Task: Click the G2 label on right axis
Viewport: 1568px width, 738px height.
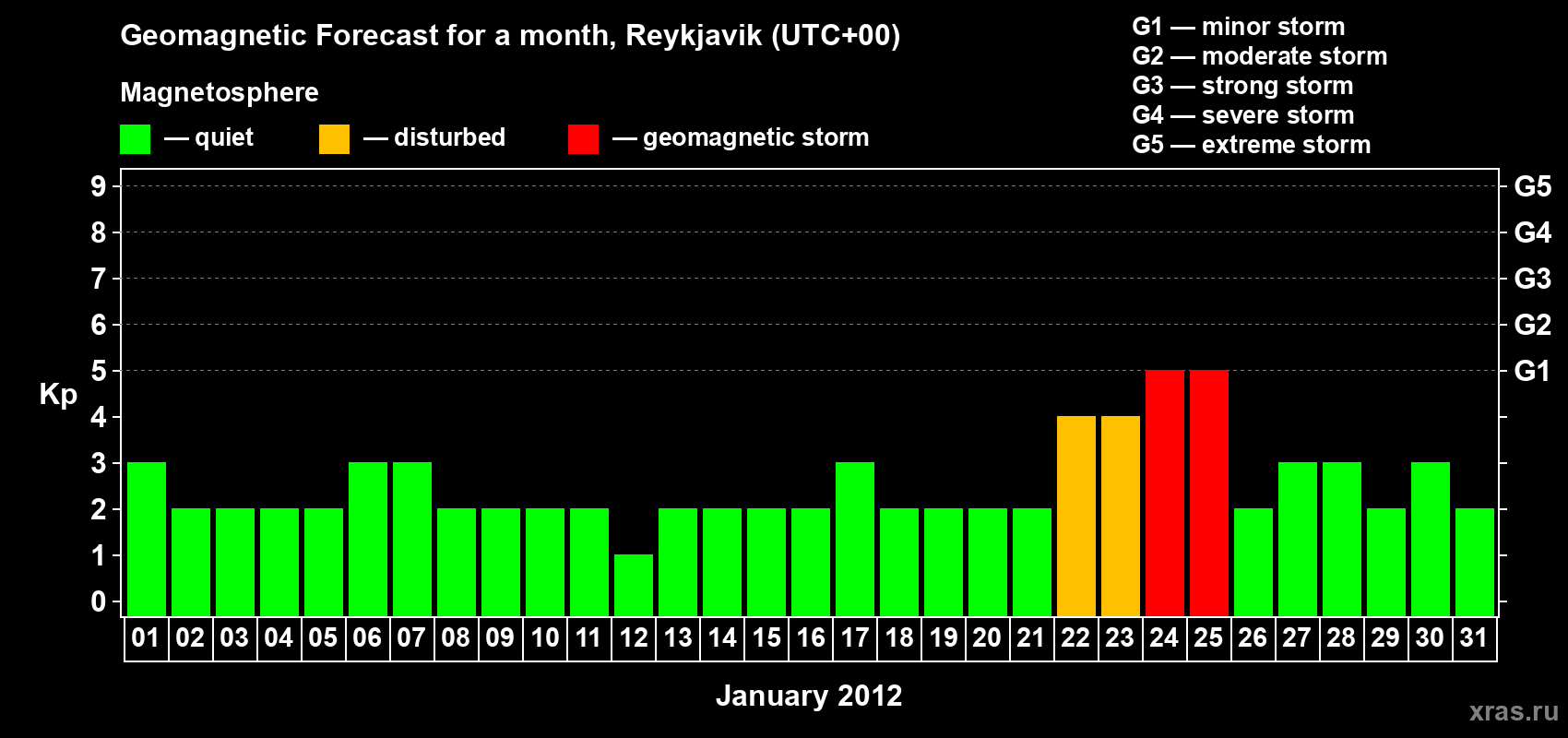Action: click(x=1533, y=325)
